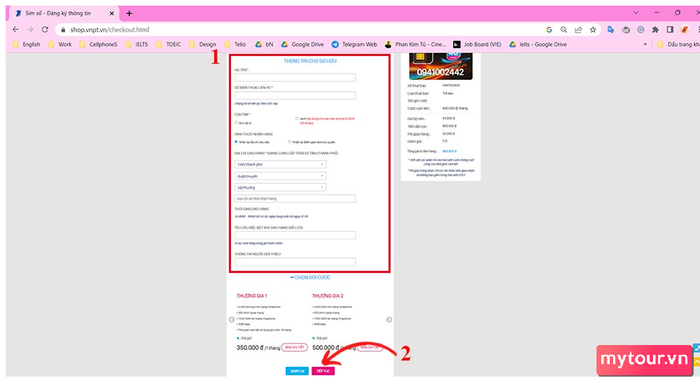Image resolution: width=700 pixels, height=385 pixels.
Task: Expand the Xã/Phường dropdown
Action: click(x=280, y=187)
